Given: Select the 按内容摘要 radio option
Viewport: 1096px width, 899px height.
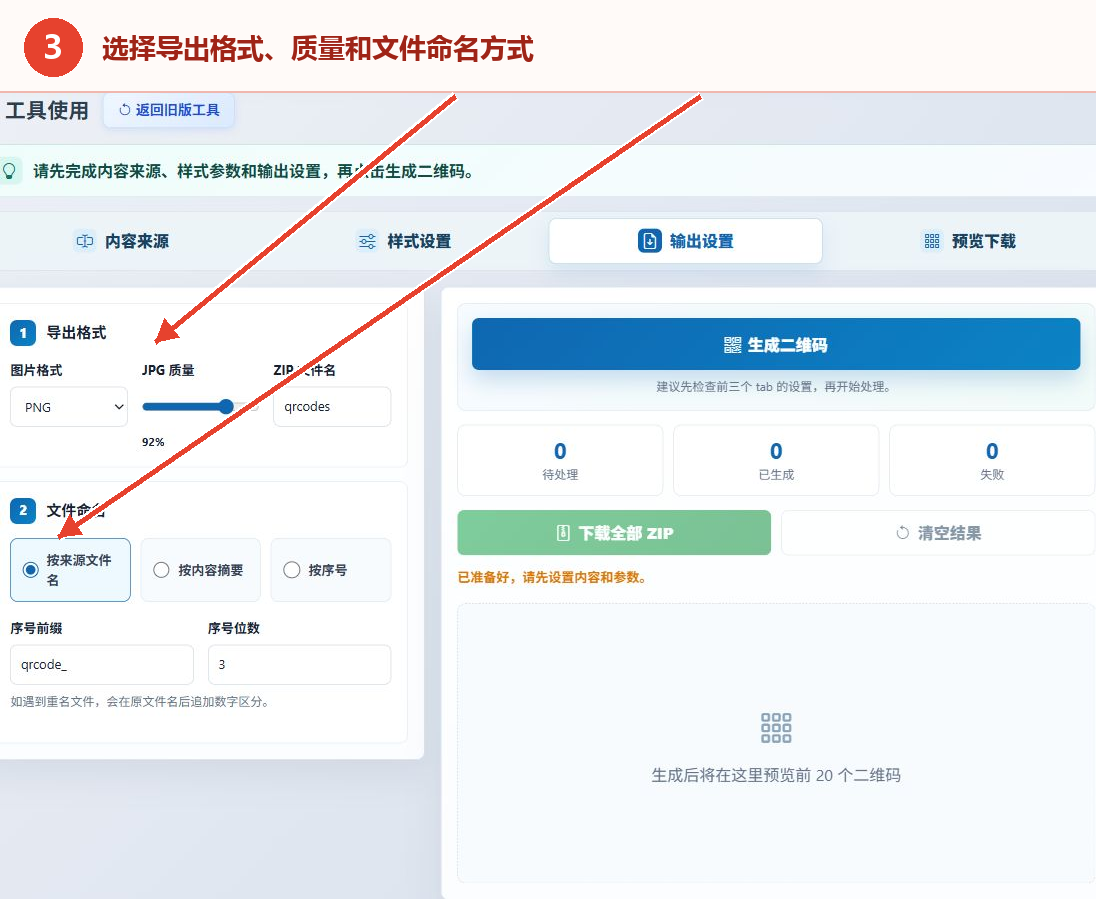Looking at the screenshot, I should pyautogui.click(x=201, y=570).
